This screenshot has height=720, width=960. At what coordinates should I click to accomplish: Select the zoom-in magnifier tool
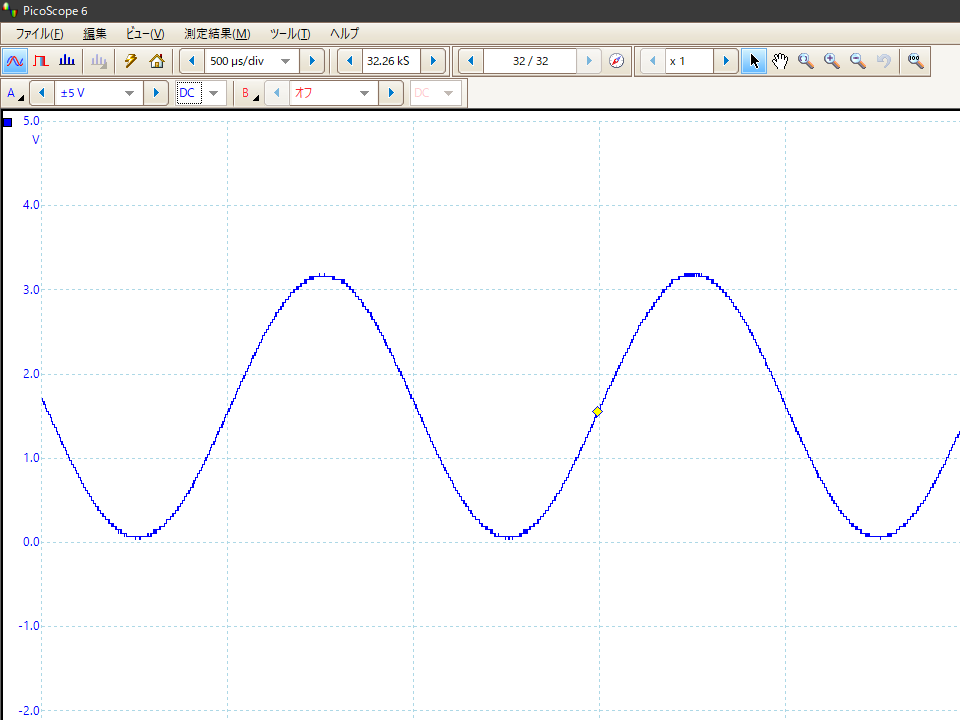click(831, 61)
